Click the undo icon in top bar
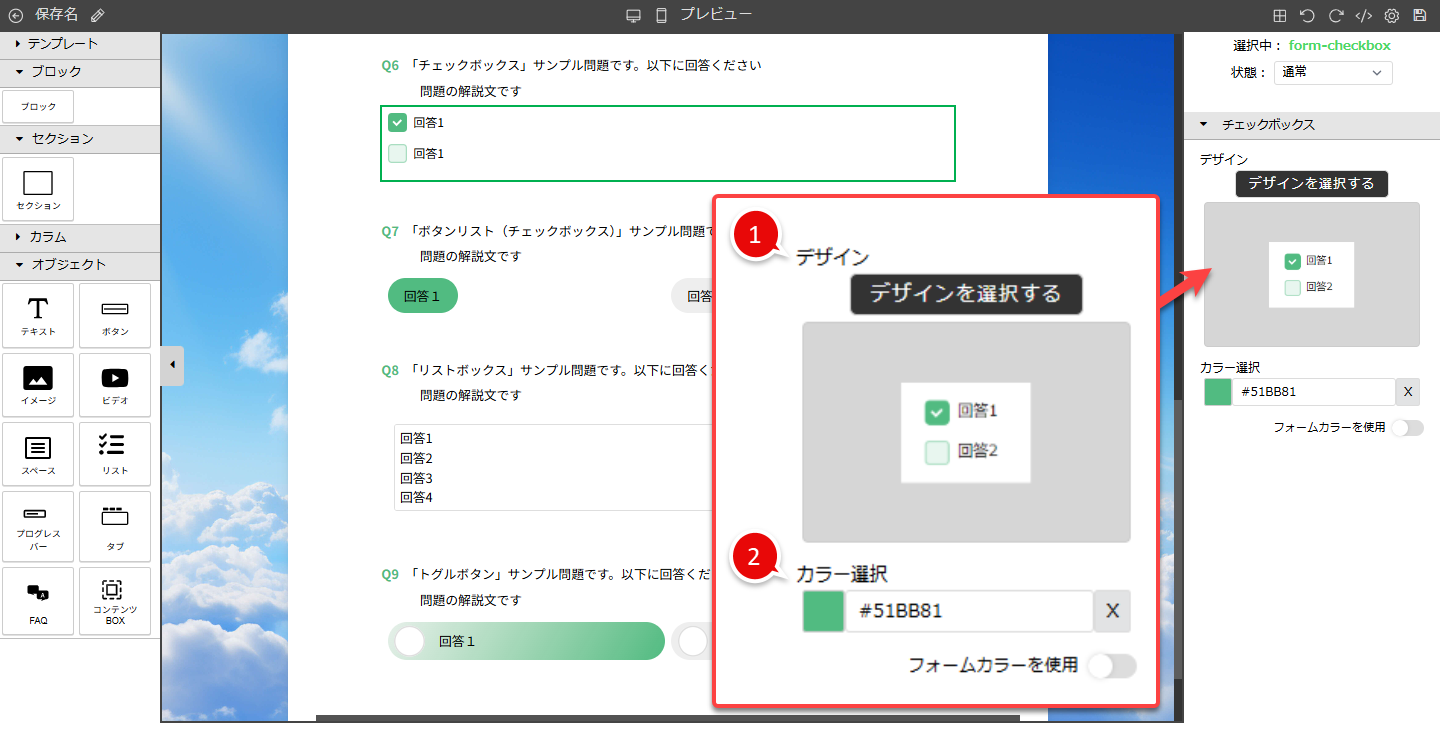The width and height of the screenshot is (1440, 731). pos(1307,15)
